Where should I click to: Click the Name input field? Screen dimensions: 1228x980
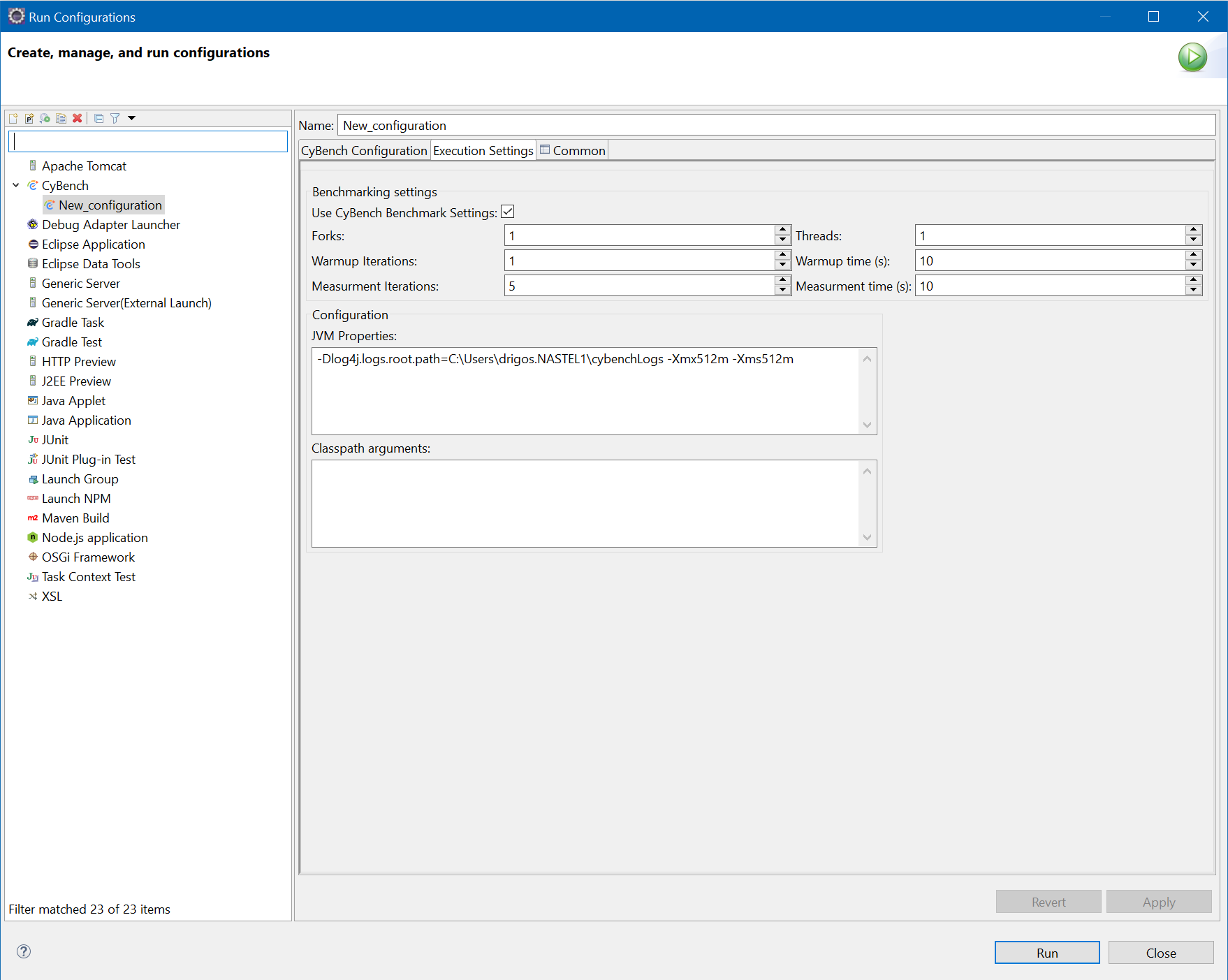coord(776,125)
